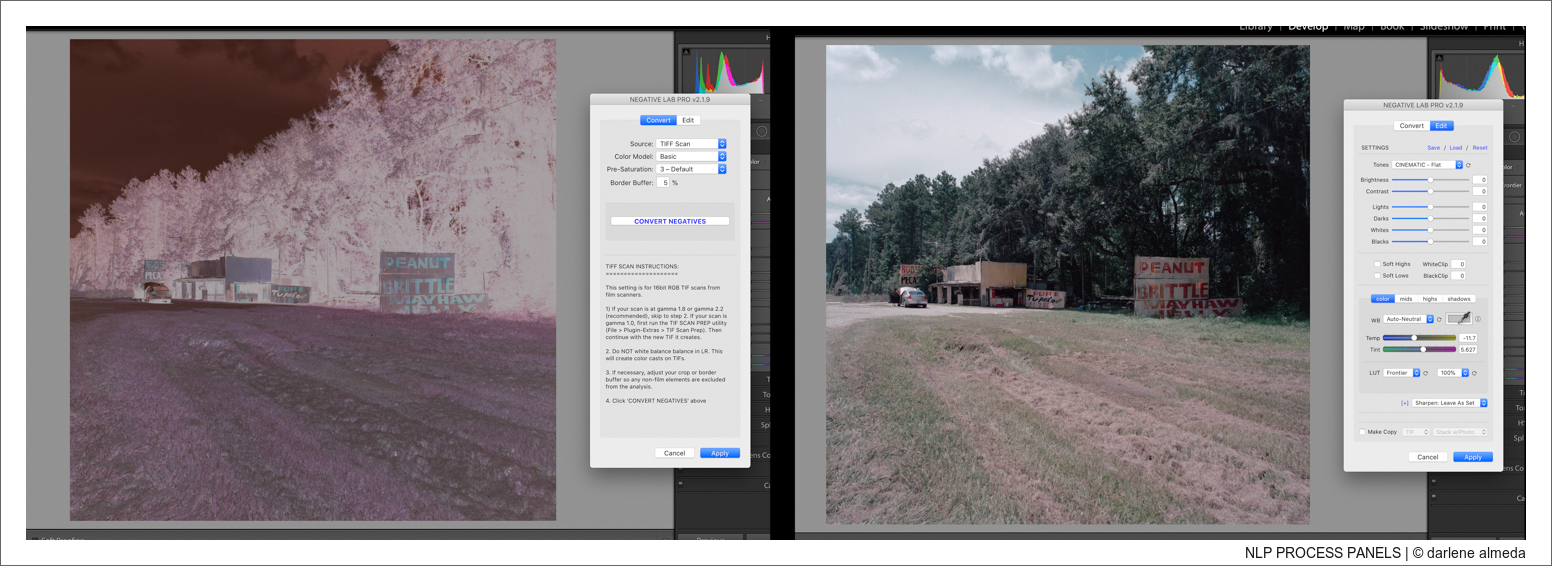Click the Load settings link

click(x=1456, y=148)
